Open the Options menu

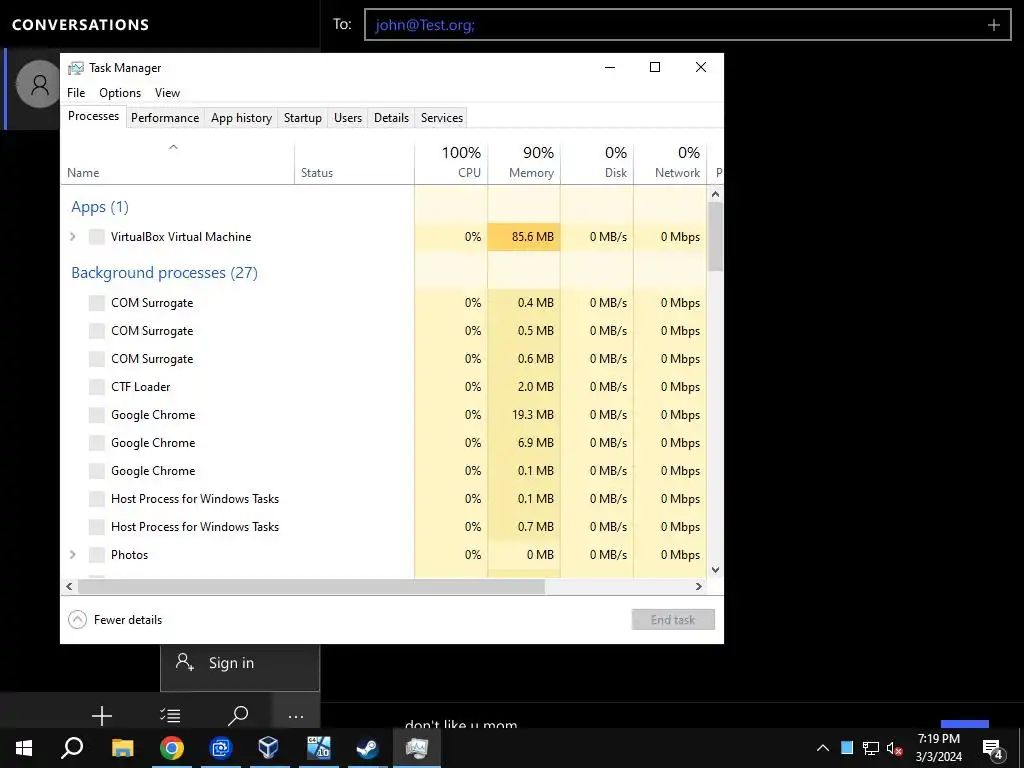click(x=120, y=93)
